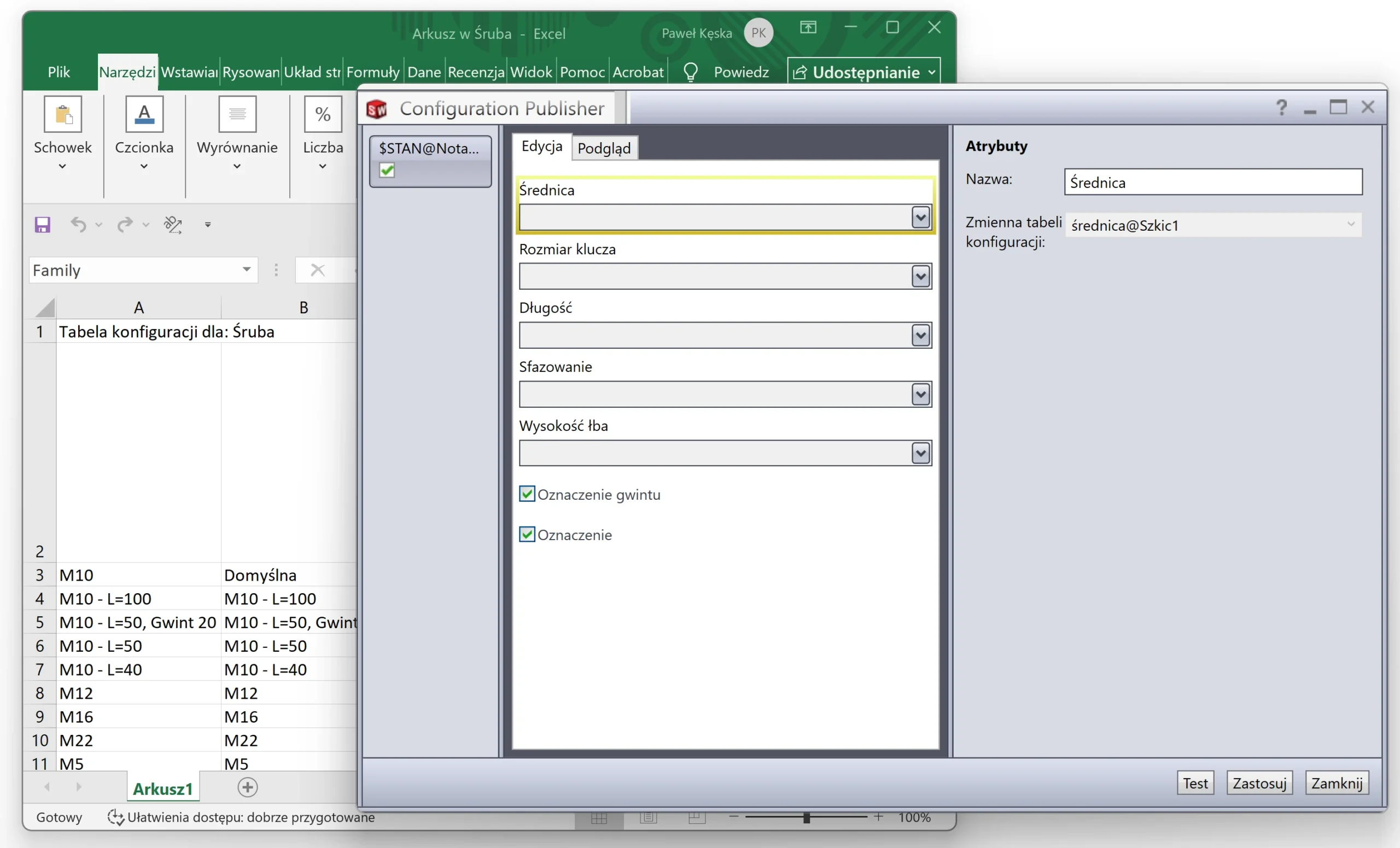Select the Edycja tab
Screen dimensions: 1400x848
541,146
